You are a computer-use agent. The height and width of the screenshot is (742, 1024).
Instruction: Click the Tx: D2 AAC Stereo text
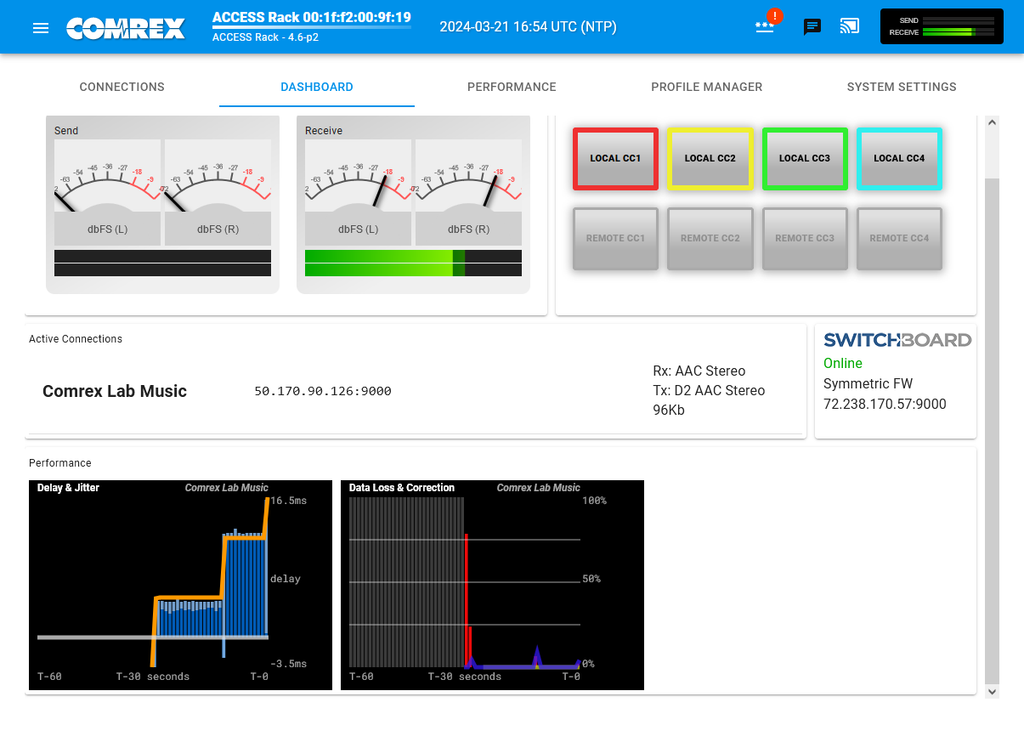click(x=709, y=391)
